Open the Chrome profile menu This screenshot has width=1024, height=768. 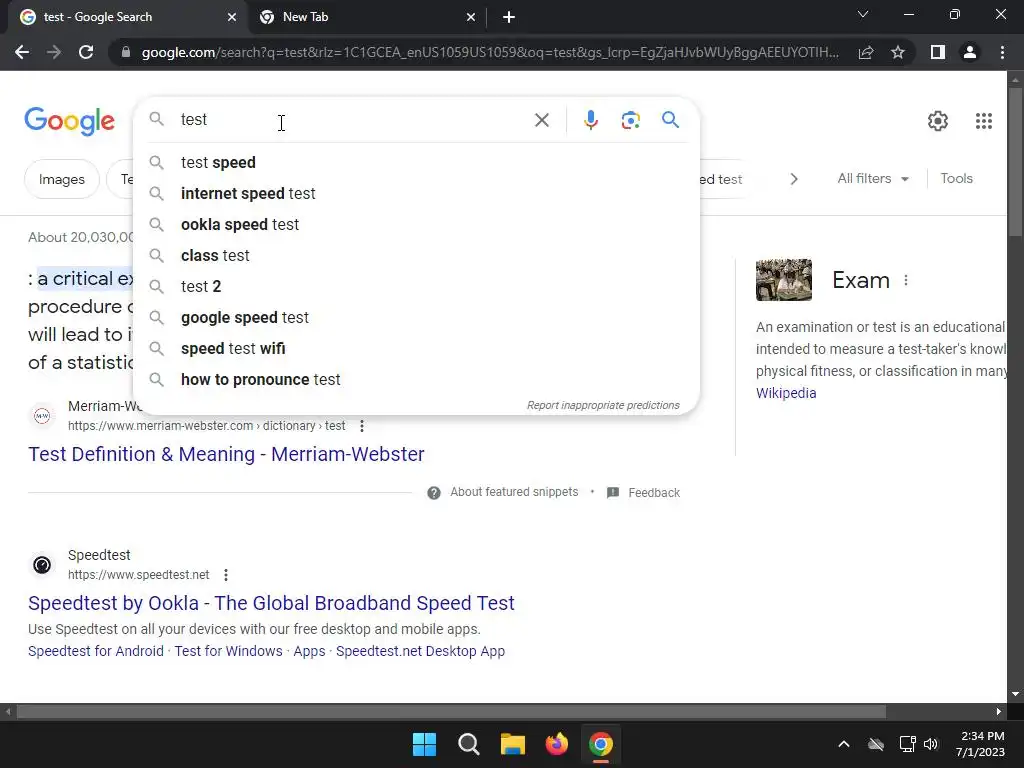970,52
